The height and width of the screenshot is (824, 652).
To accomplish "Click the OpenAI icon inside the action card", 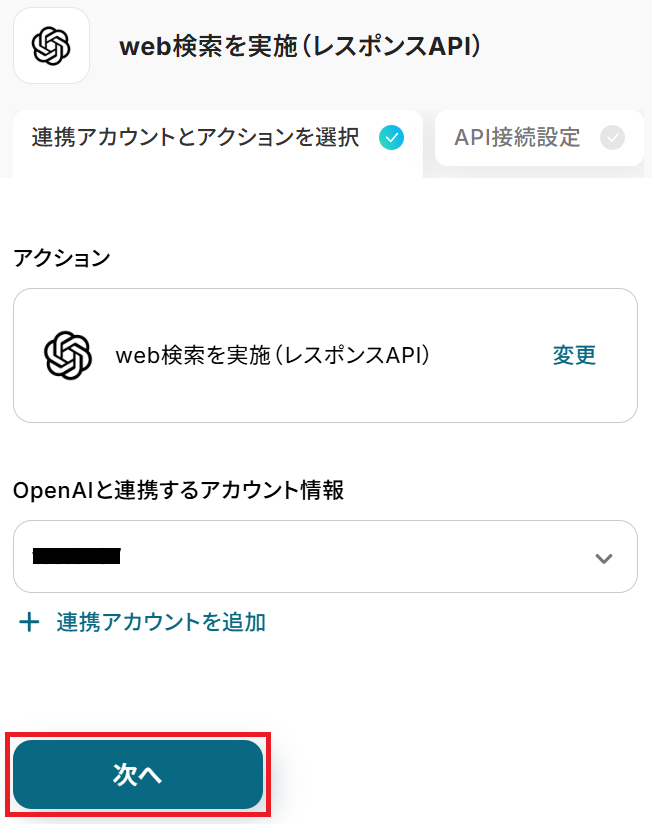I will click(68, 355).
